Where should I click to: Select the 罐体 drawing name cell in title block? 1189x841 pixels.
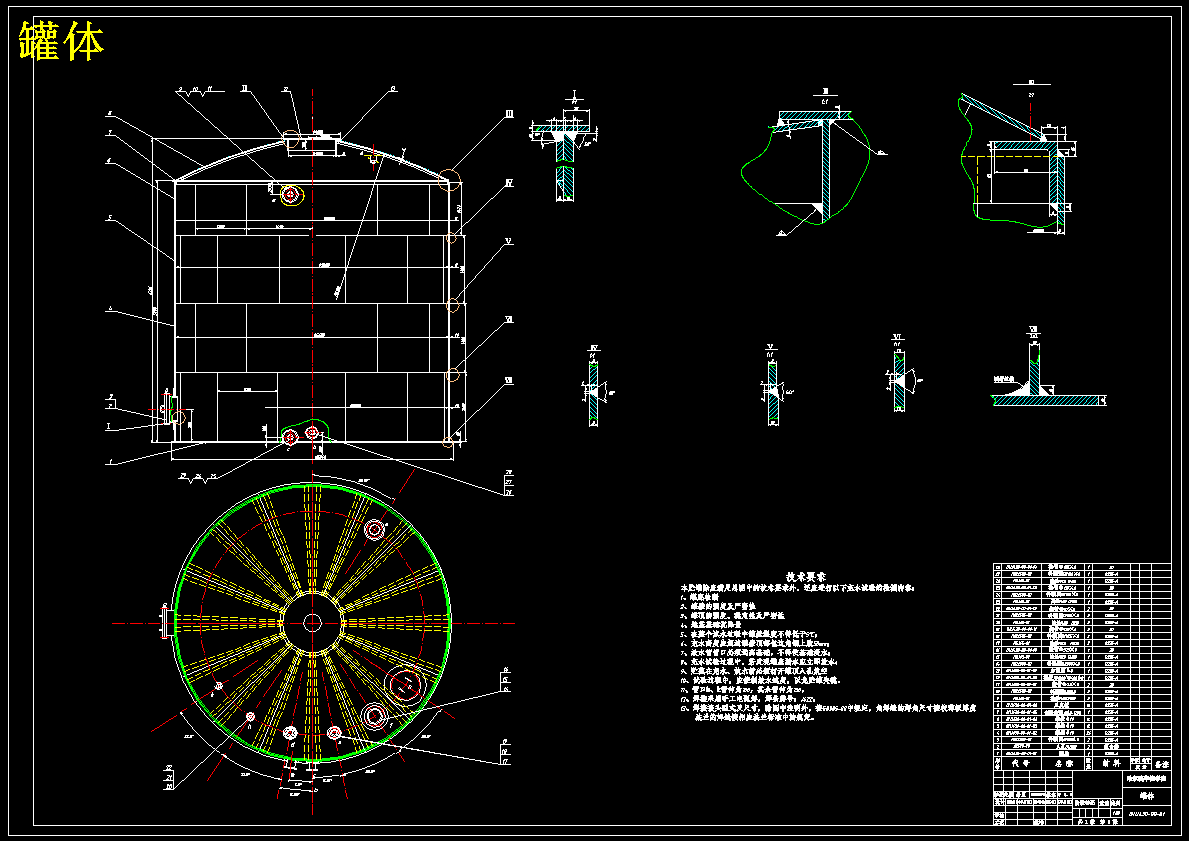(1146, 797)
